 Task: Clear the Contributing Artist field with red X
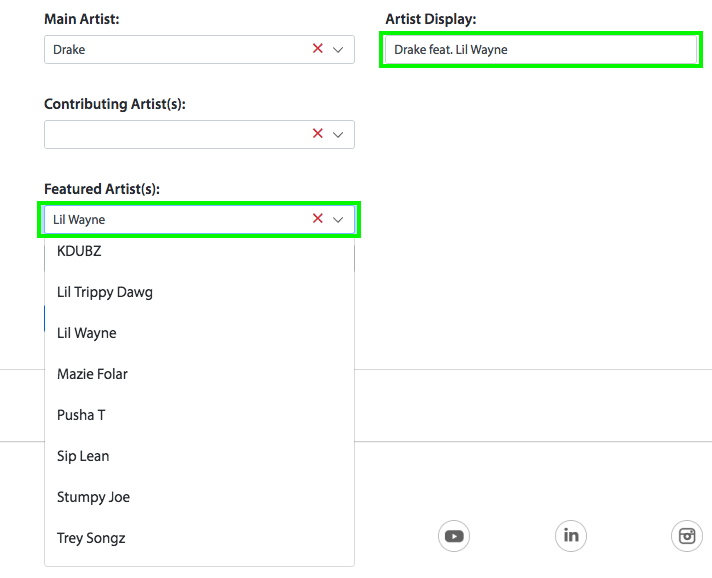[318, 133]
